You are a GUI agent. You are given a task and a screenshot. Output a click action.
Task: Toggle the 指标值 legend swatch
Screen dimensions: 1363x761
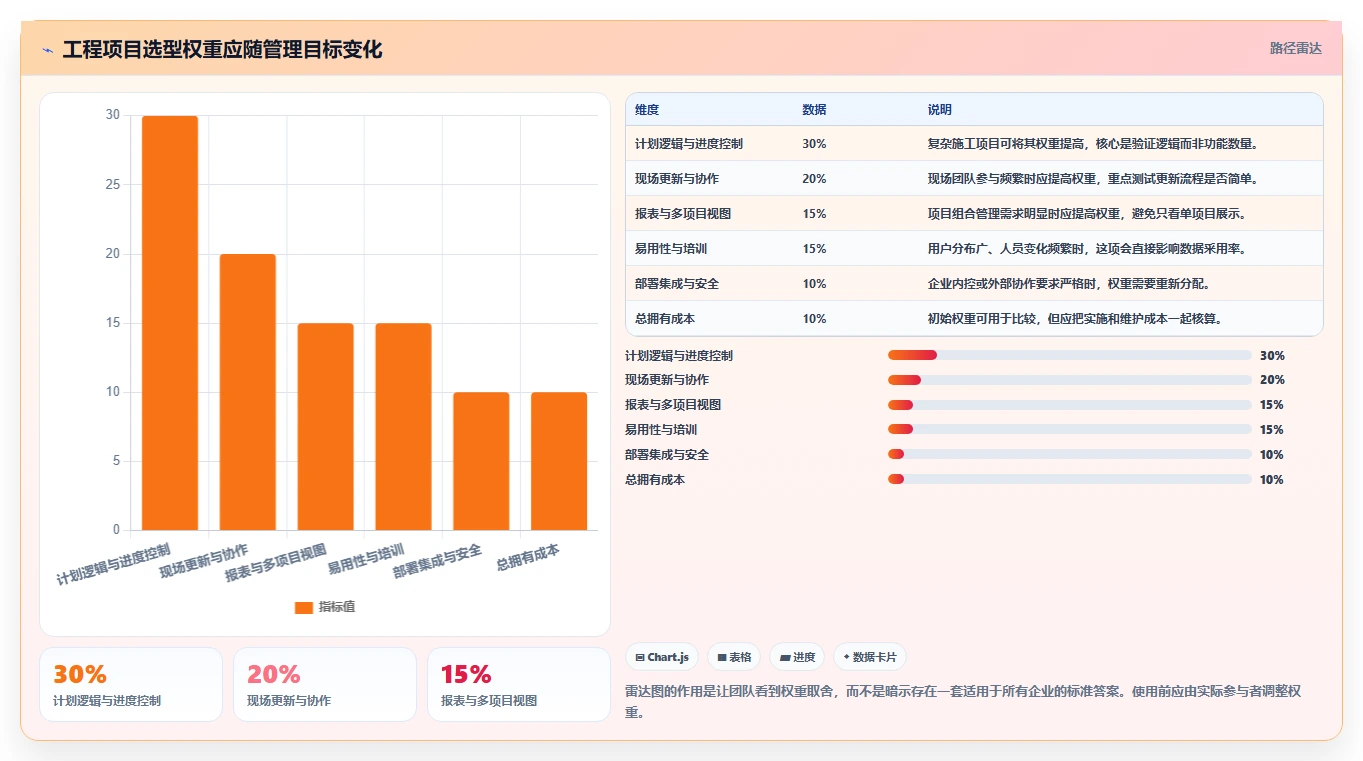[304, 608]
